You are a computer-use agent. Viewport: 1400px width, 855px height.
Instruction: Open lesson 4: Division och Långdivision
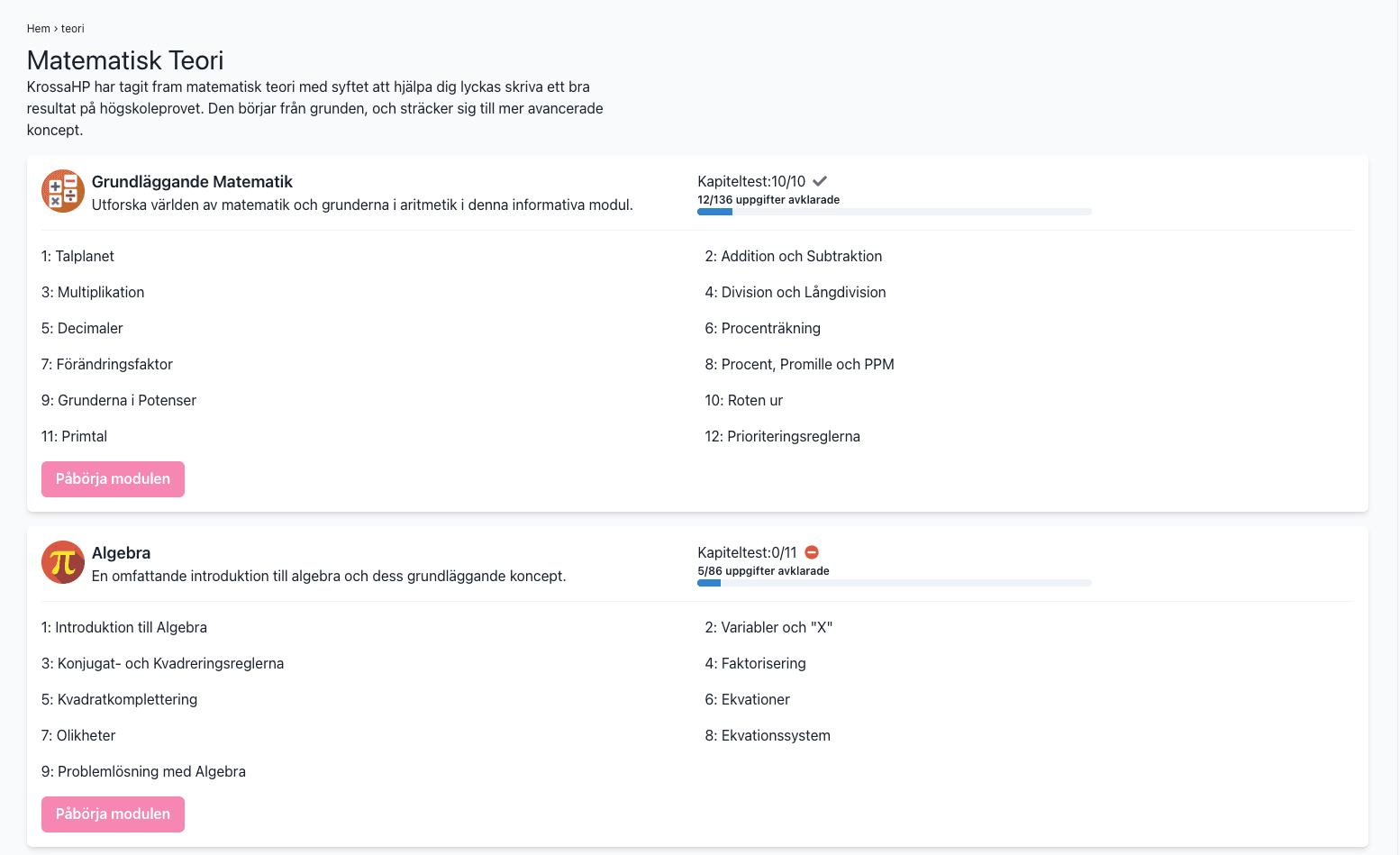coord(795,293)
